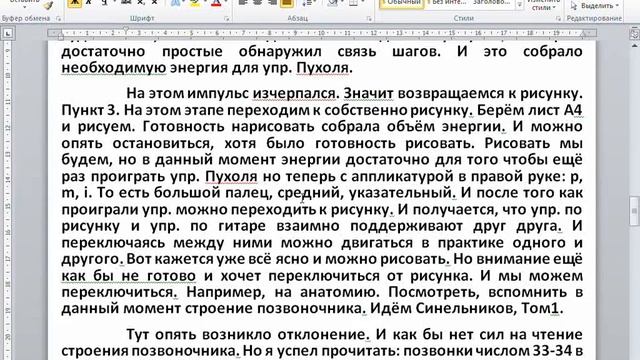The image size is (640, 360).
Task: Toggle the active Justify alignment button
Action: point(287,3)
